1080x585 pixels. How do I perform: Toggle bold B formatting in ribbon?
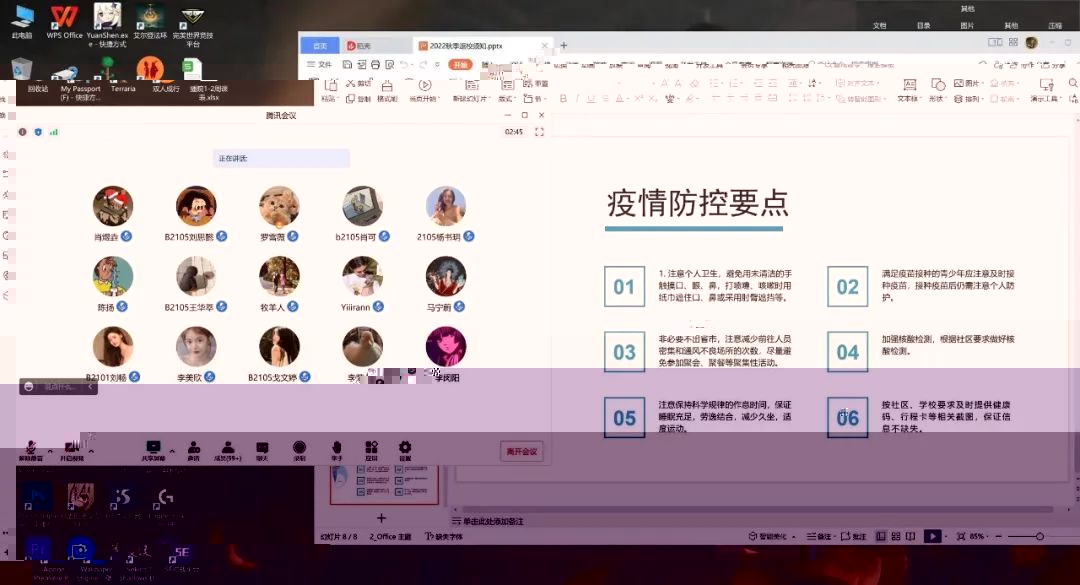[x=563, y=99]
